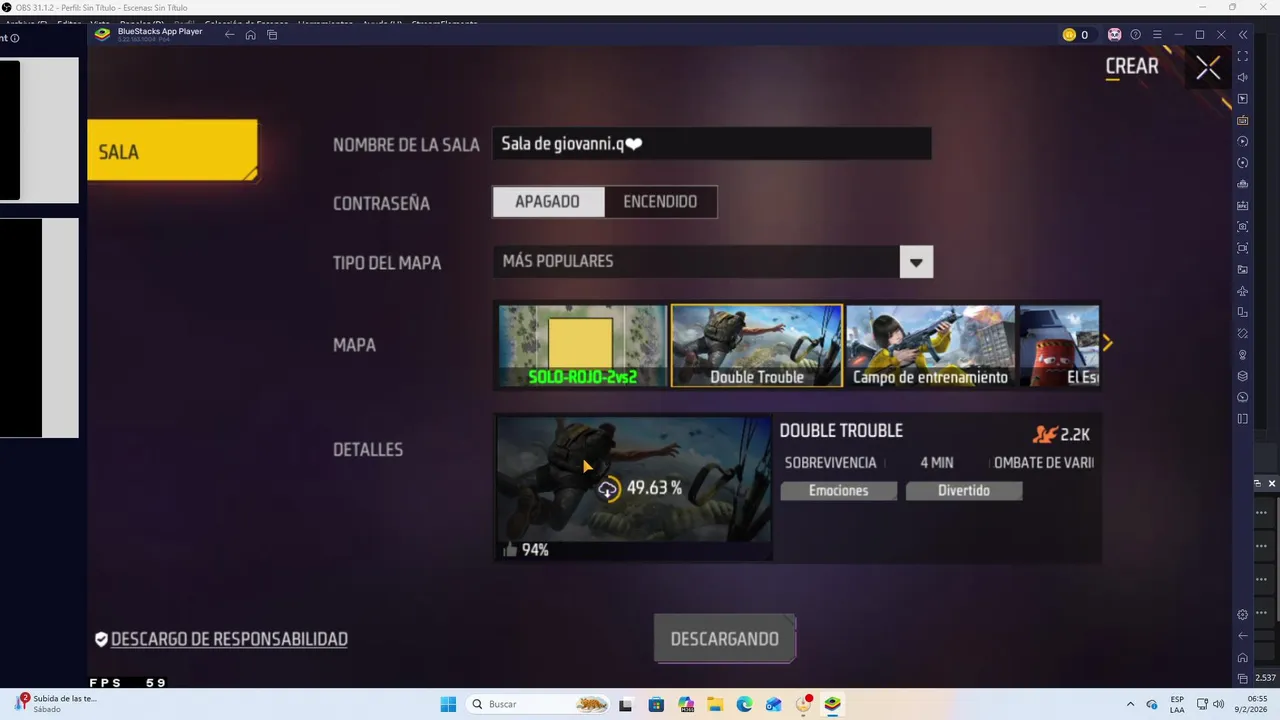Open BlueStacks keyboard game controls icon
The width and height of the screenshot is (1280, 720).
tap(1243, 120)
